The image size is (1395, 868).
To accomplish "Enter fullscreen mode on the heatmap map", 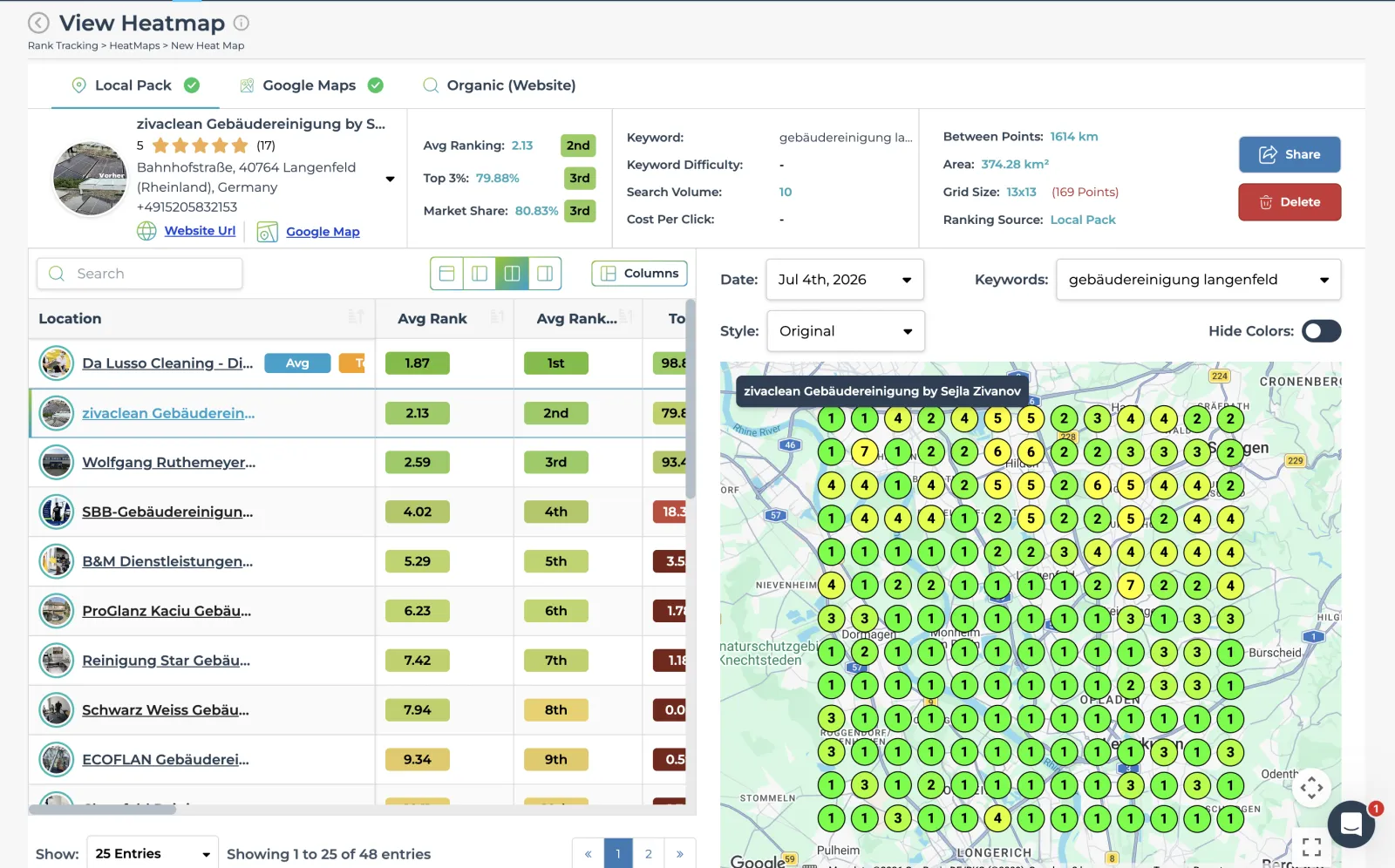I will [1311, 846].
